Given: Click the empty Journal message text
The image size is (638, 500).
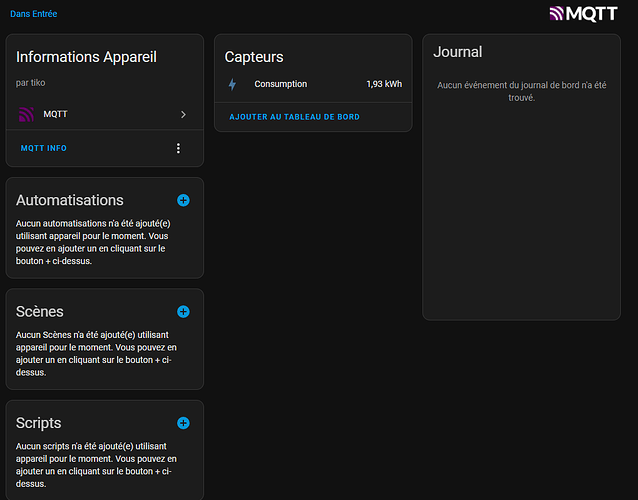Looking at the screenshot, I should (x=521, y=91).
